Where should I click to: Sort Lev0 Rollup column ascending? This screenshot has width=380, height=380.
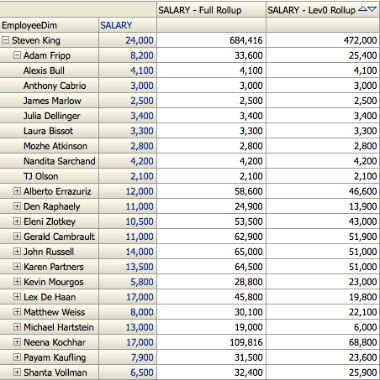[362, 10]
